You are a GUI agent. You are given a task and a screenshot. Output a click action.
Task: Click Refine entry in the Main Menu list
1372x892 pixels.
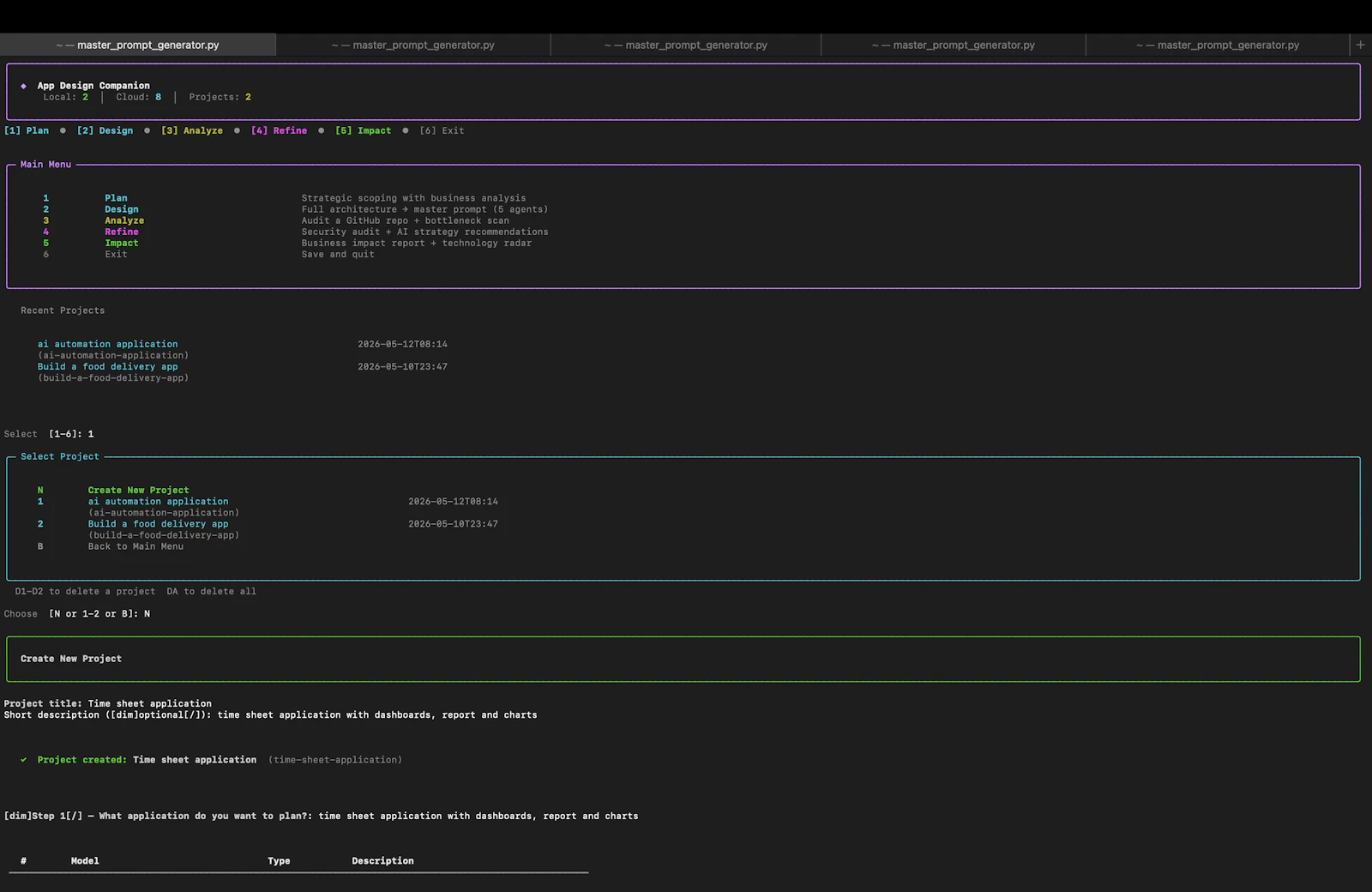pos(122,232)
